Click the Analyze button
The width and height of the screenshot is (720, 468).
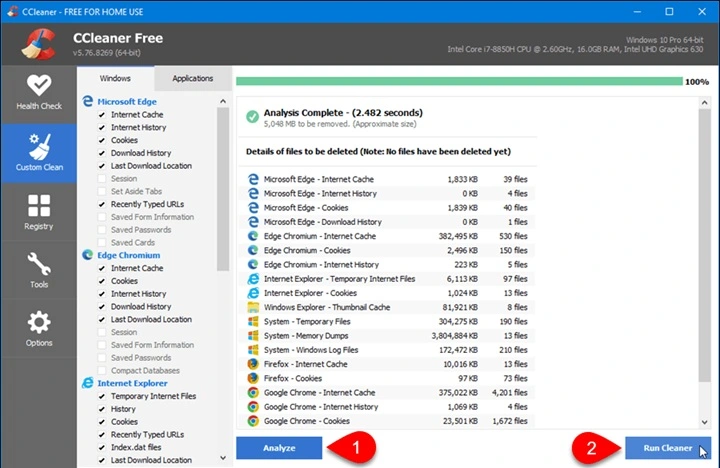[279, 448]
